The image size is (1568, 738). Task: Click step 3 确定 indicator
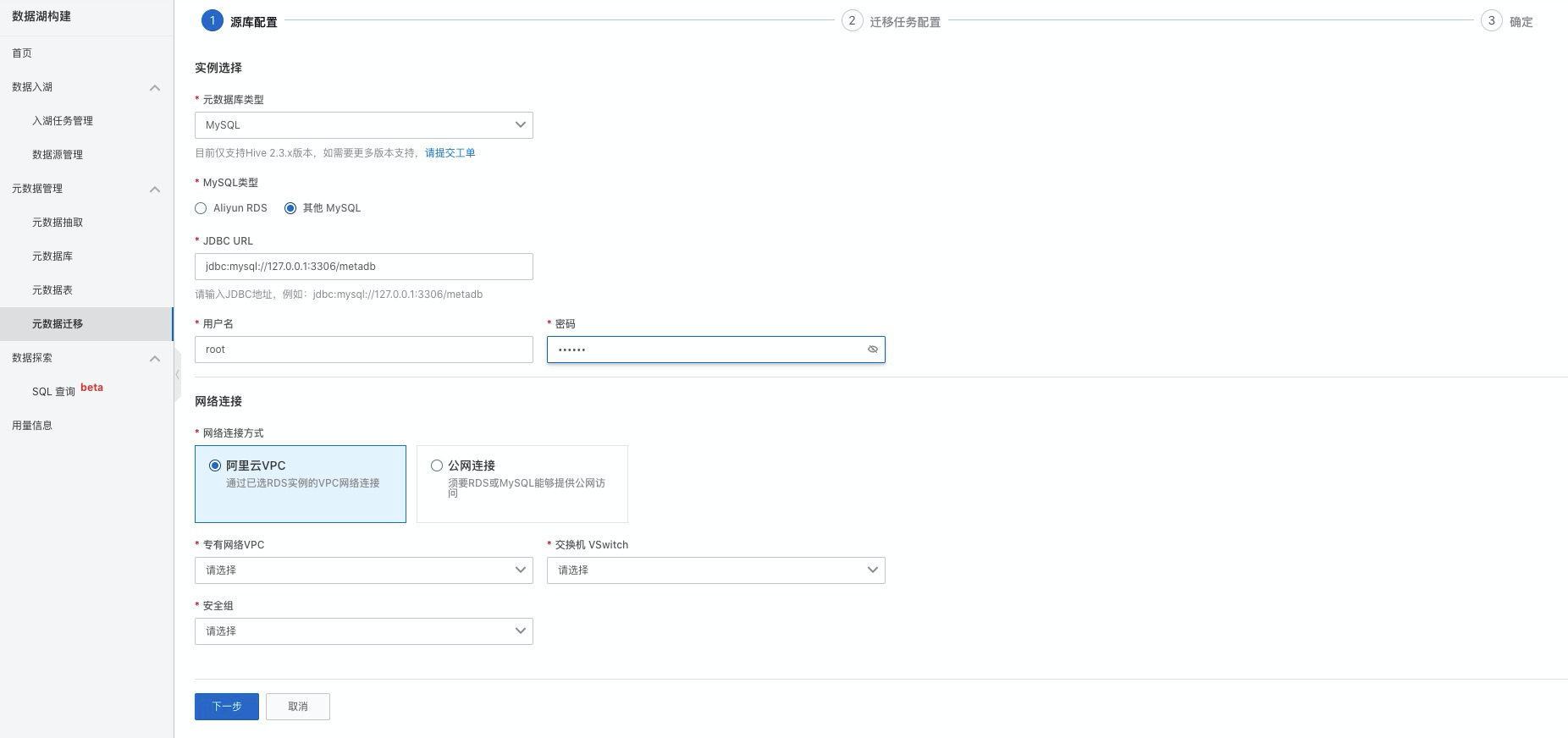(x=1507, y=21)
